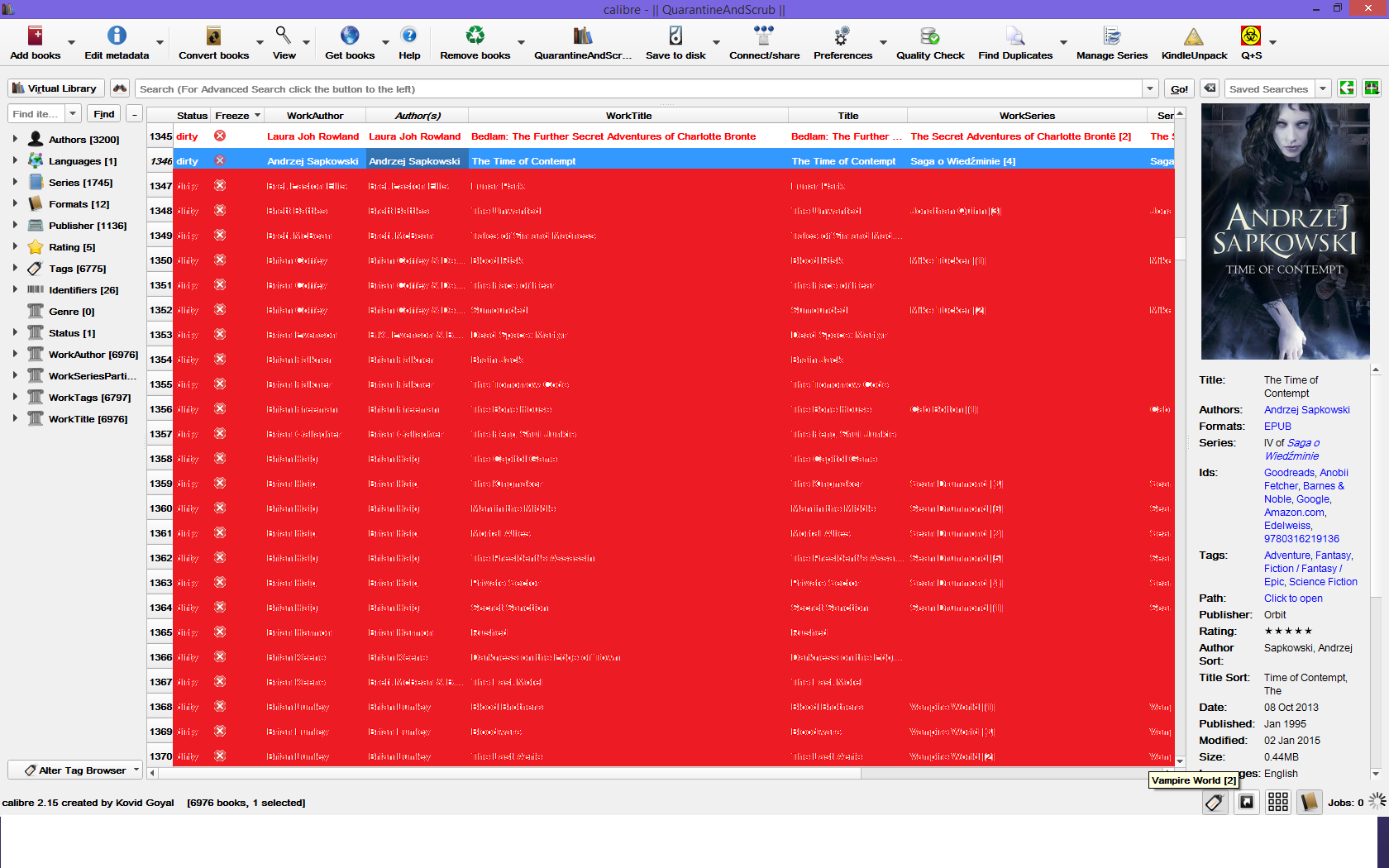Open advanced search via binoculars icon
Image resolution: width=1389 pixels, height=868 pixels.
[x=120, y=88]
